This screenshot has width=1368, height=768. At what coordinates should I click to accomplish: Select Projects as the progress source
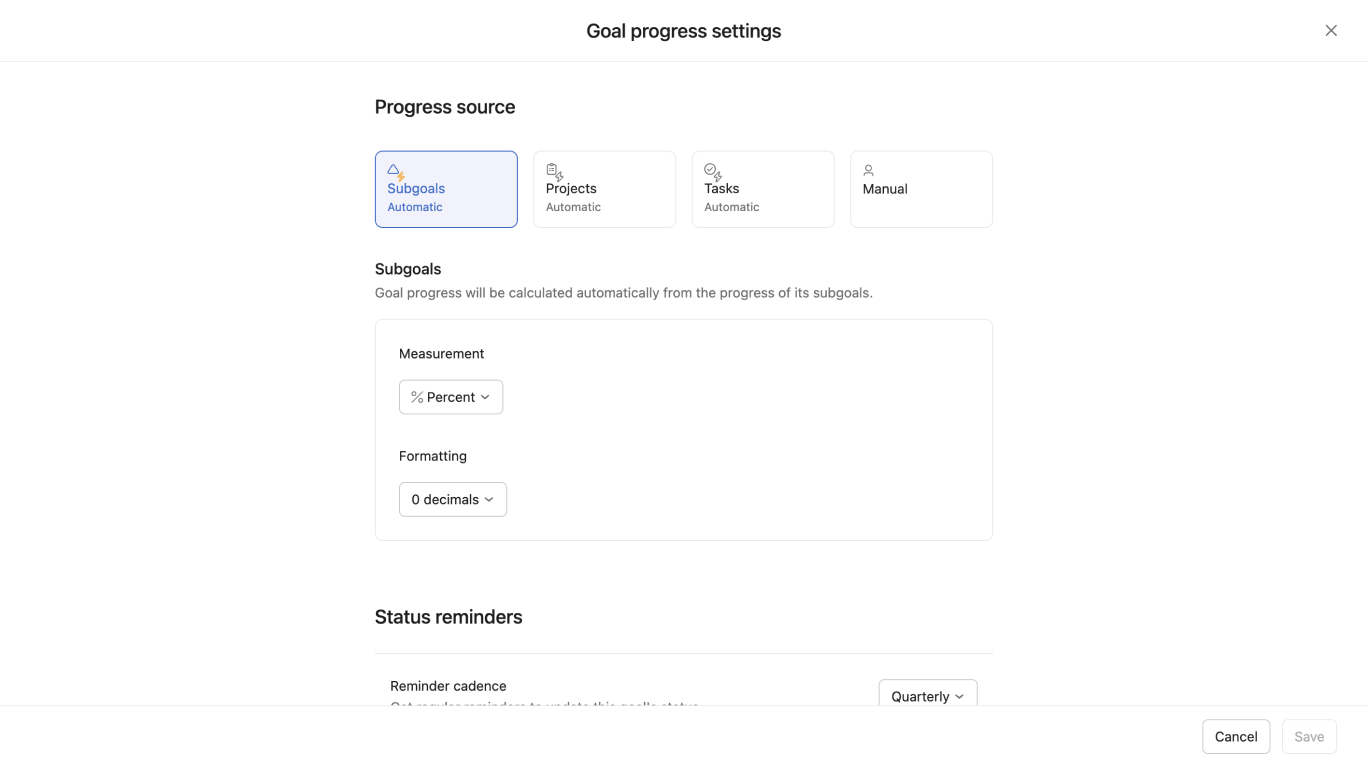coord(604,189)
